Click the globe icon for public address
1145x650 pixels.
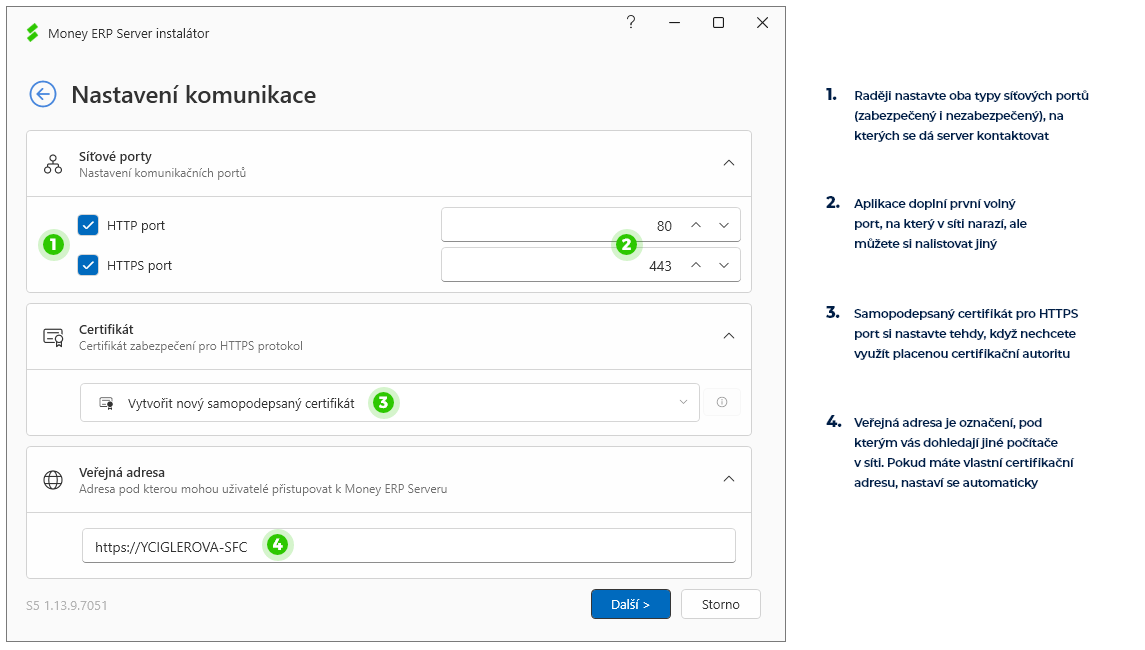coord(53,480)
